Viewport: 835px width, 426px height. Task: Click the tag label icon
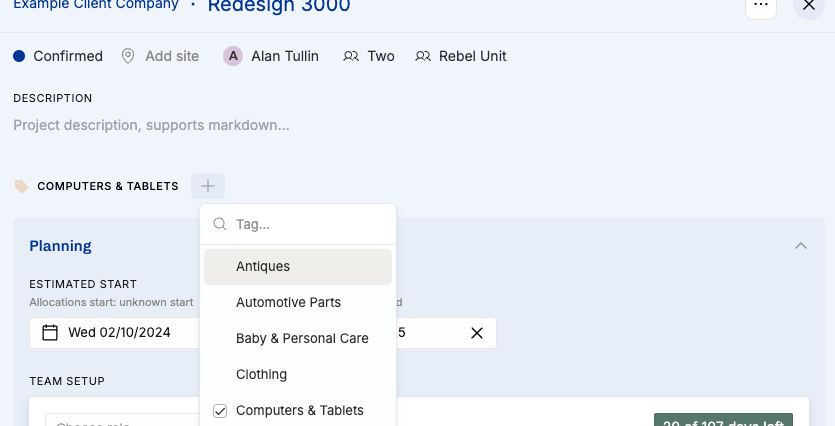(x=21, y=186)
